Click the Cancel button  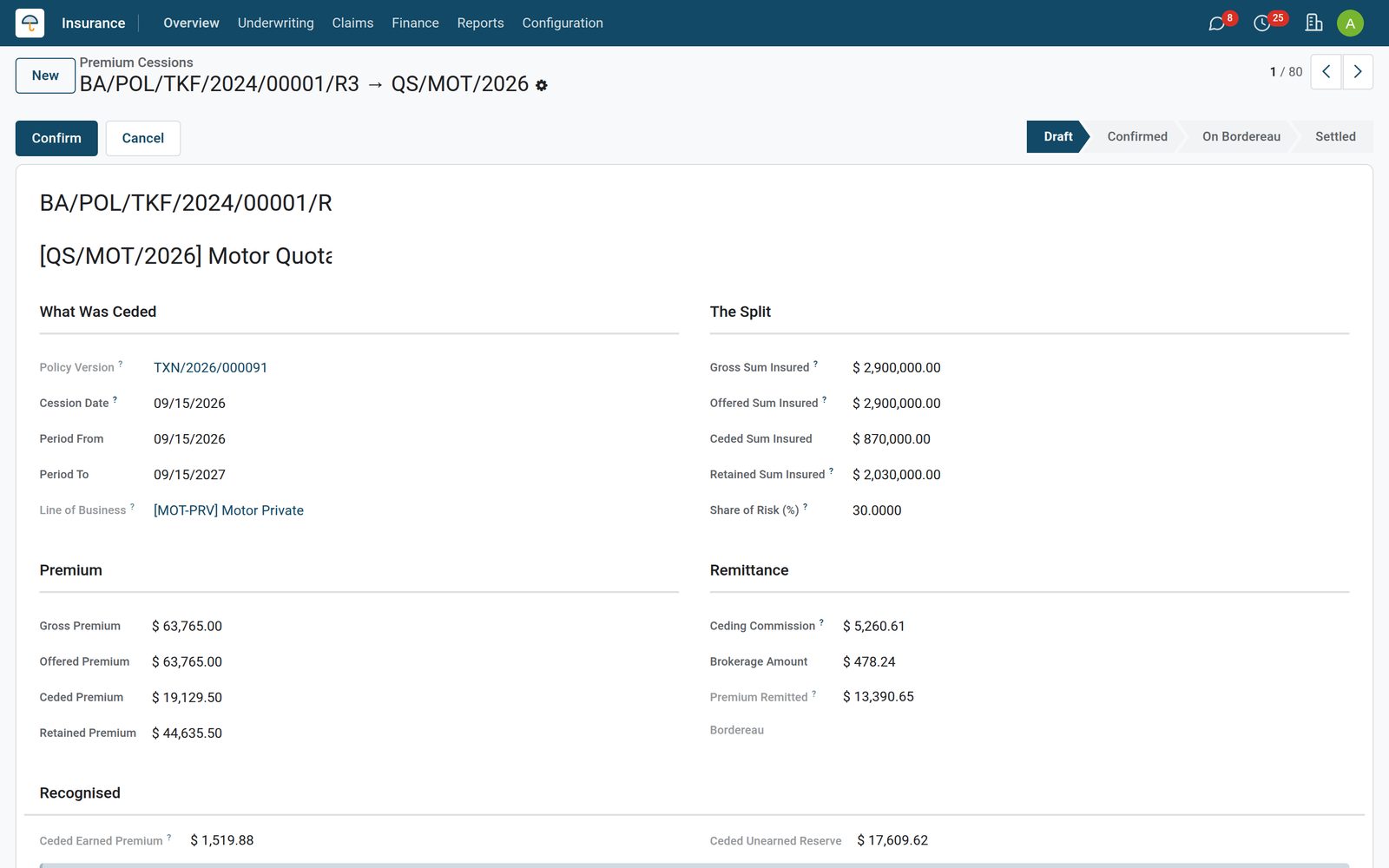(x=143, y=138)
